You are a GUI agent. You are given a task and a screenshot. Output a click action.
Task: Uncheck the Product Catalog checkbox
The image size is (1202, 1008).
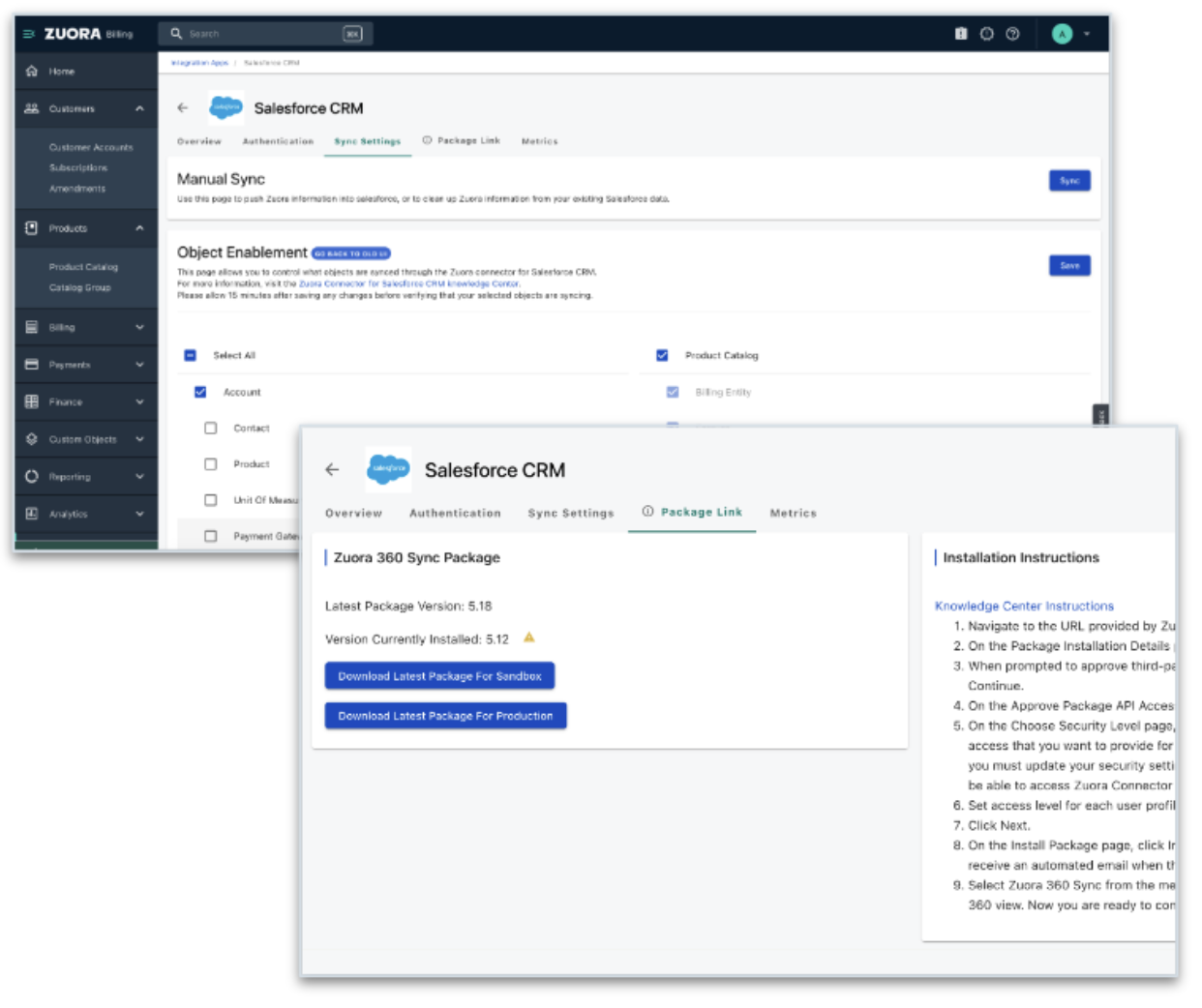pyautogui.click(x=662, y=355)
